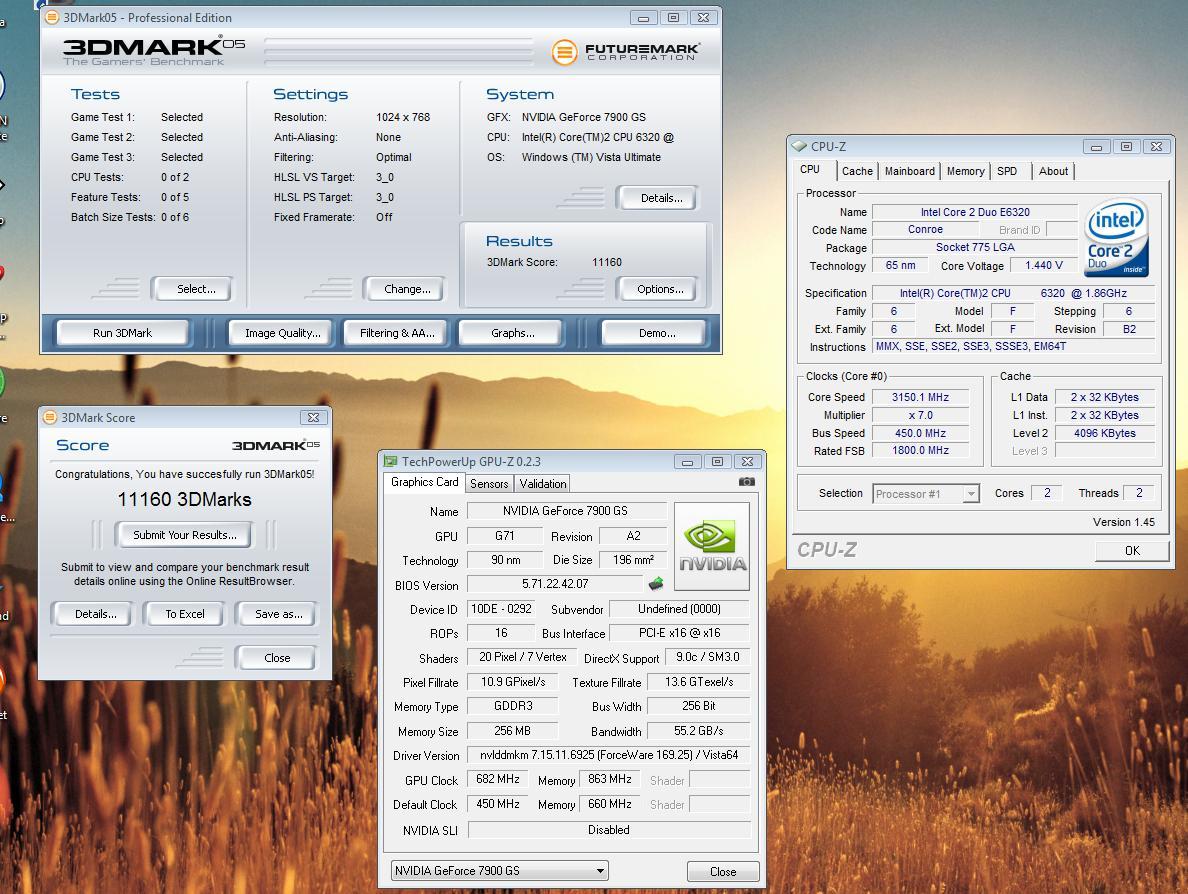The image size is (1188, 894).
Task: Click the GPU-Z title bar icon
Action: point(390,461)
